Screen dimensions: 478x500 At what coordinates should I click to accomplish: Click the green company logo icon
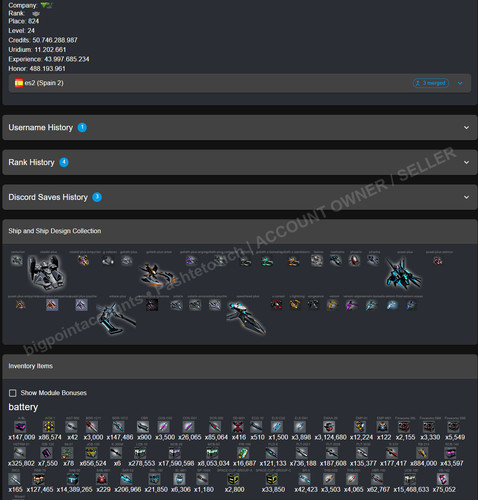pyautogui.click(x=46, y=5)
